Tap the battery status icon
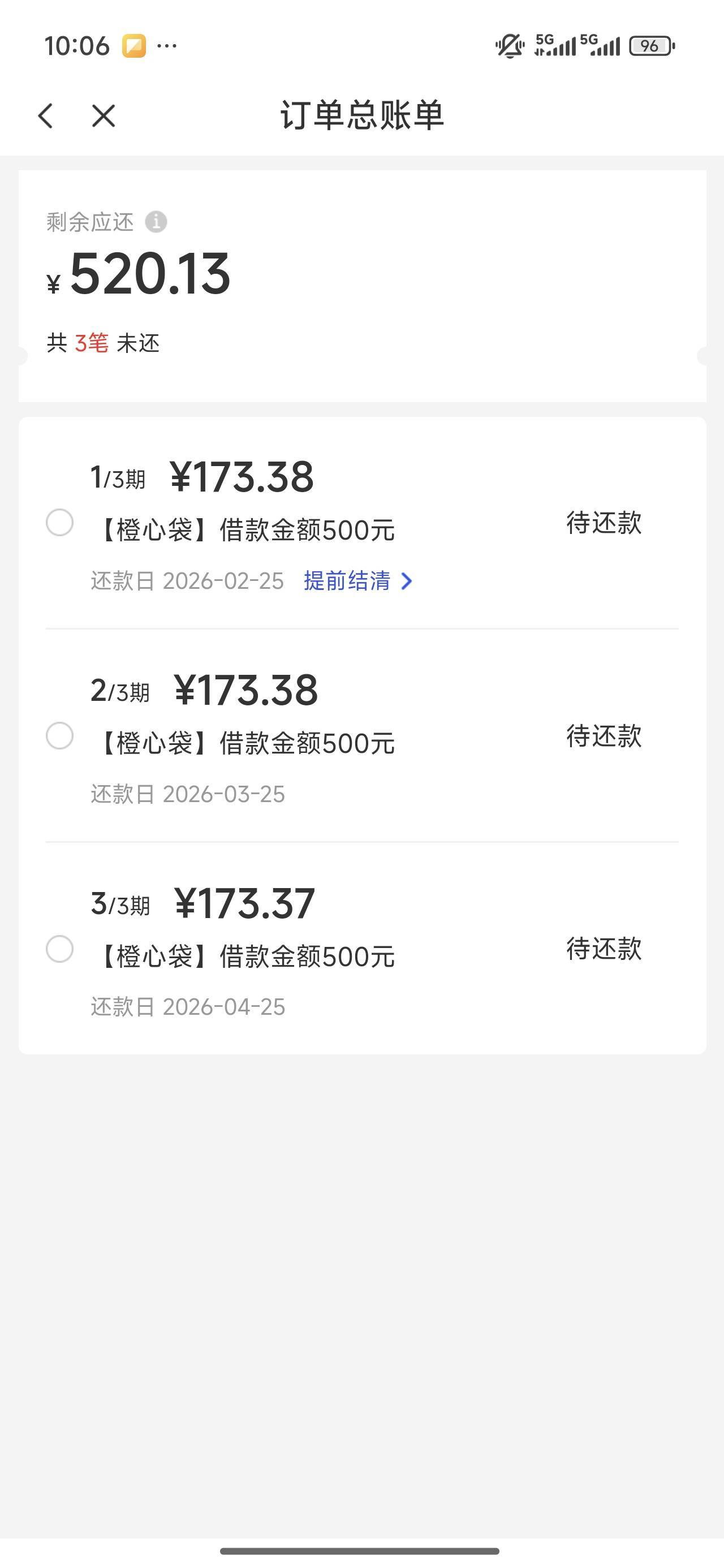Viewport: 724px width, 1568px height. 652,46
